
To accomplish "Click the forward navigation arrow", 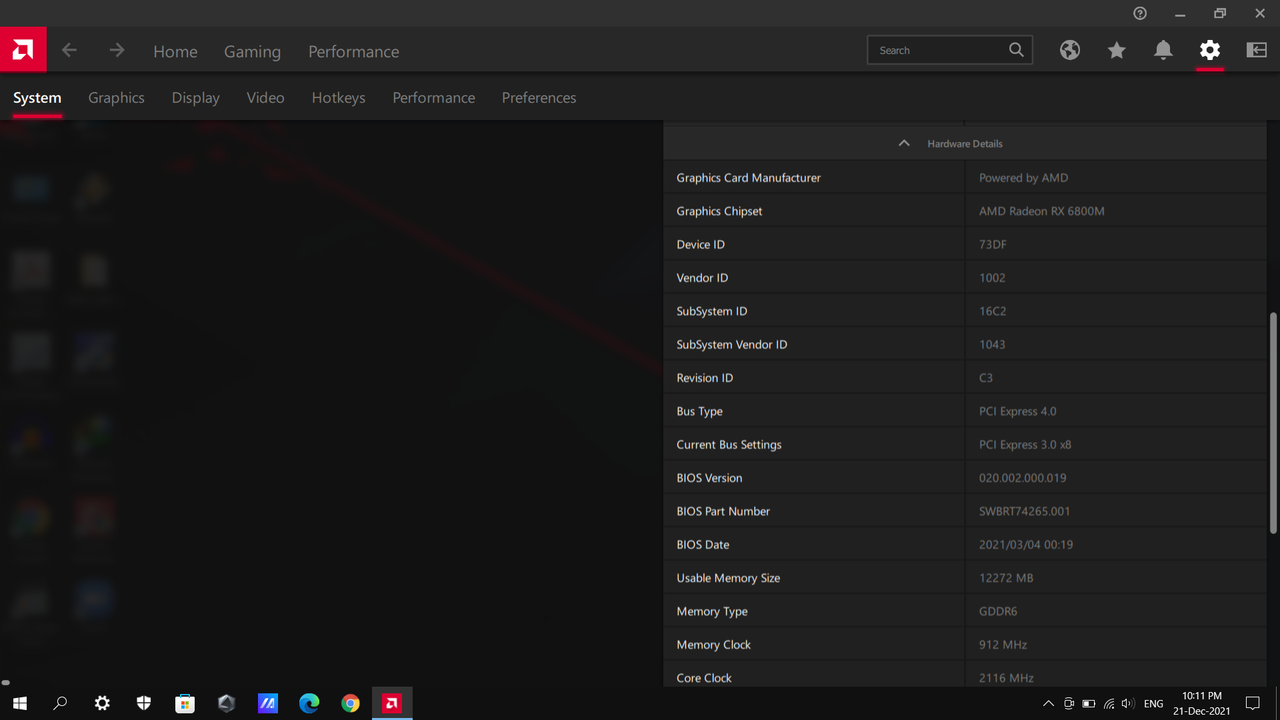I will tap(116, 50).
